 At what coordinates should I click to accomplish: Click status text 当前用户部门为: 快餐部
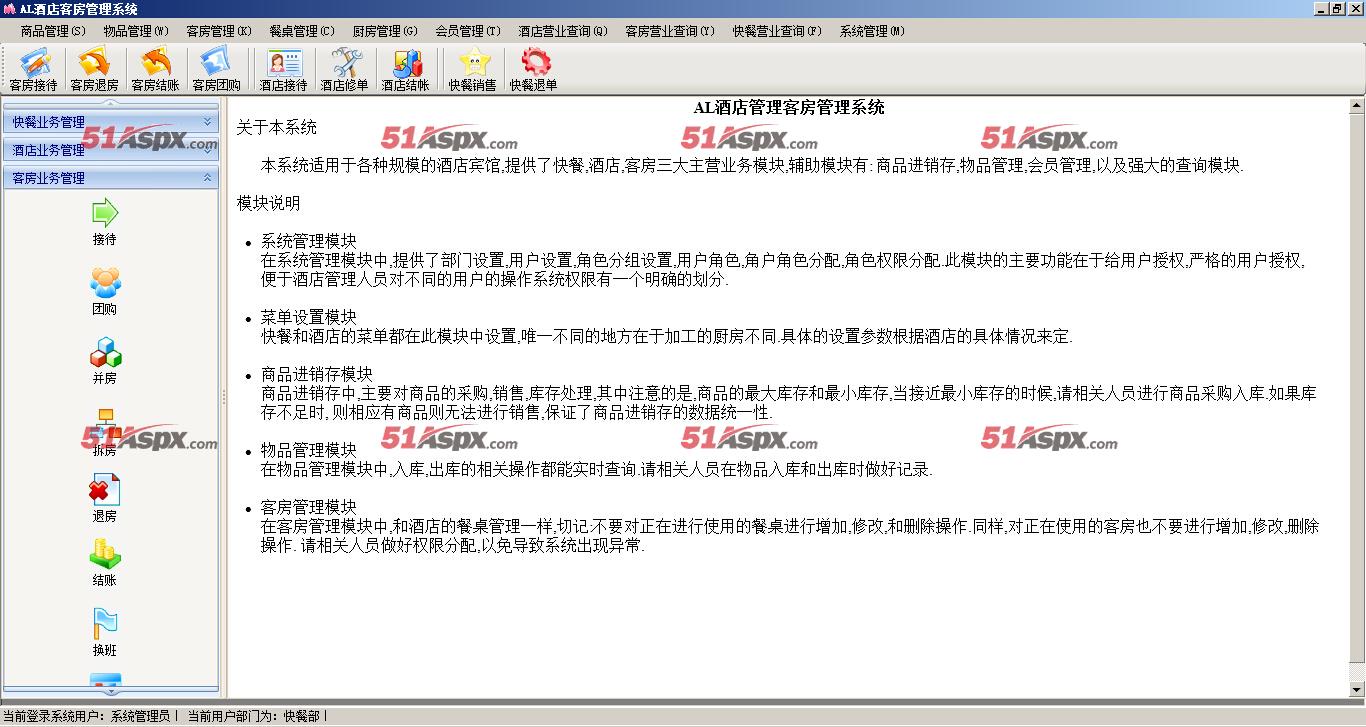(x=254, y=716)
